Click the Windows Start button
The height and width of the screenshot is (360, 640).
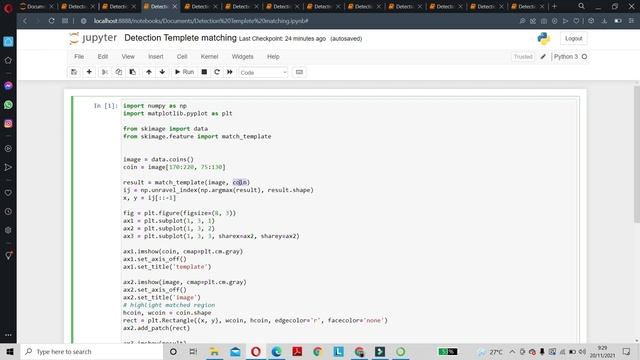[x=10, y=351]
